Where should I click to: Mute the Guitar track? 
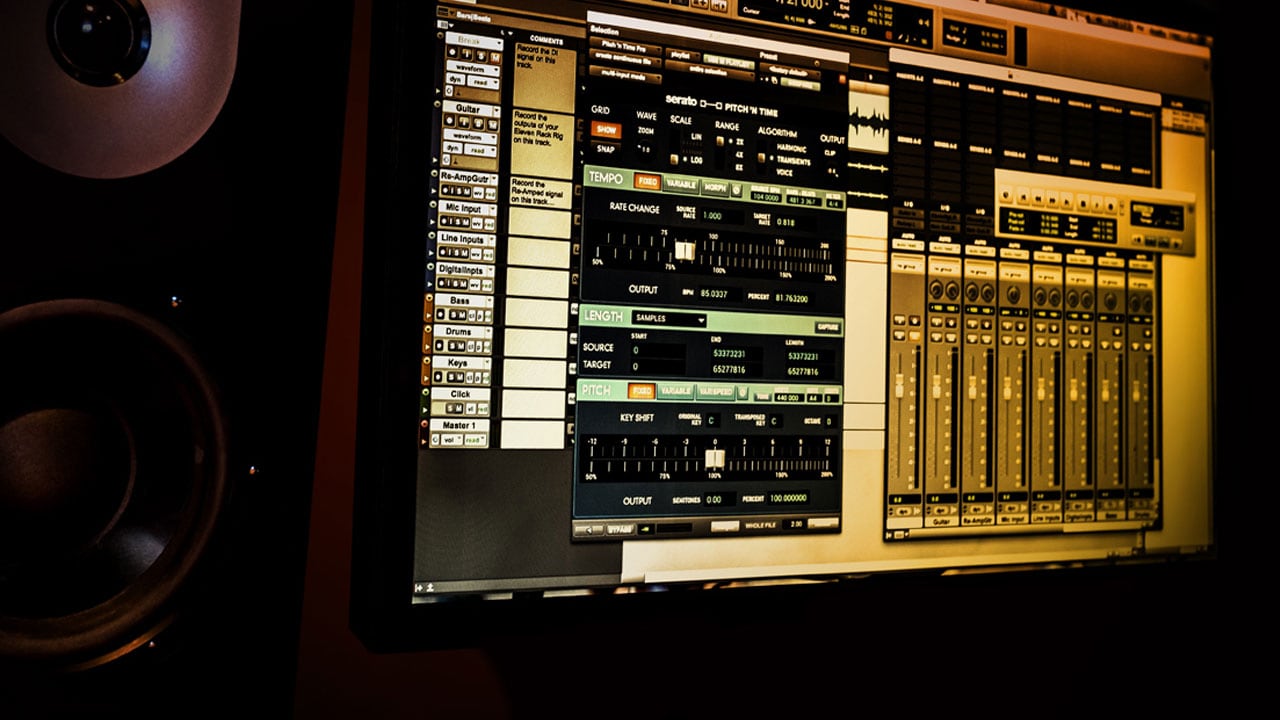(x=492, y=125)
